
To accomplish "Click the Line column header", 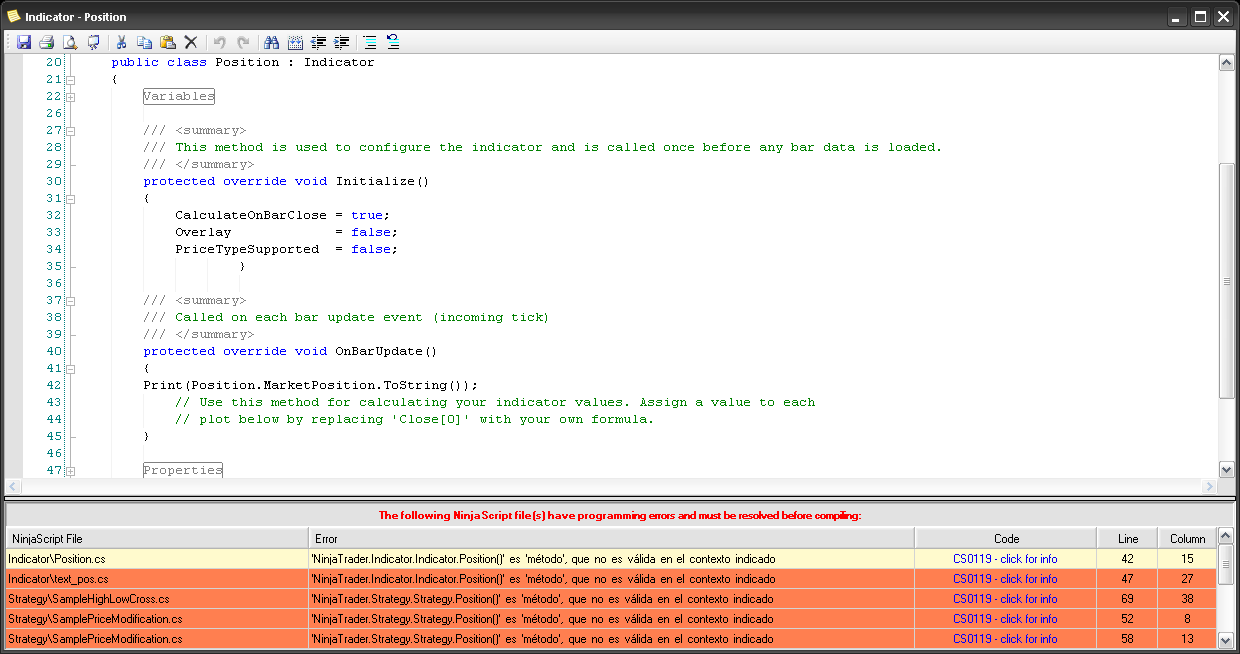I will click(1127, 538).
